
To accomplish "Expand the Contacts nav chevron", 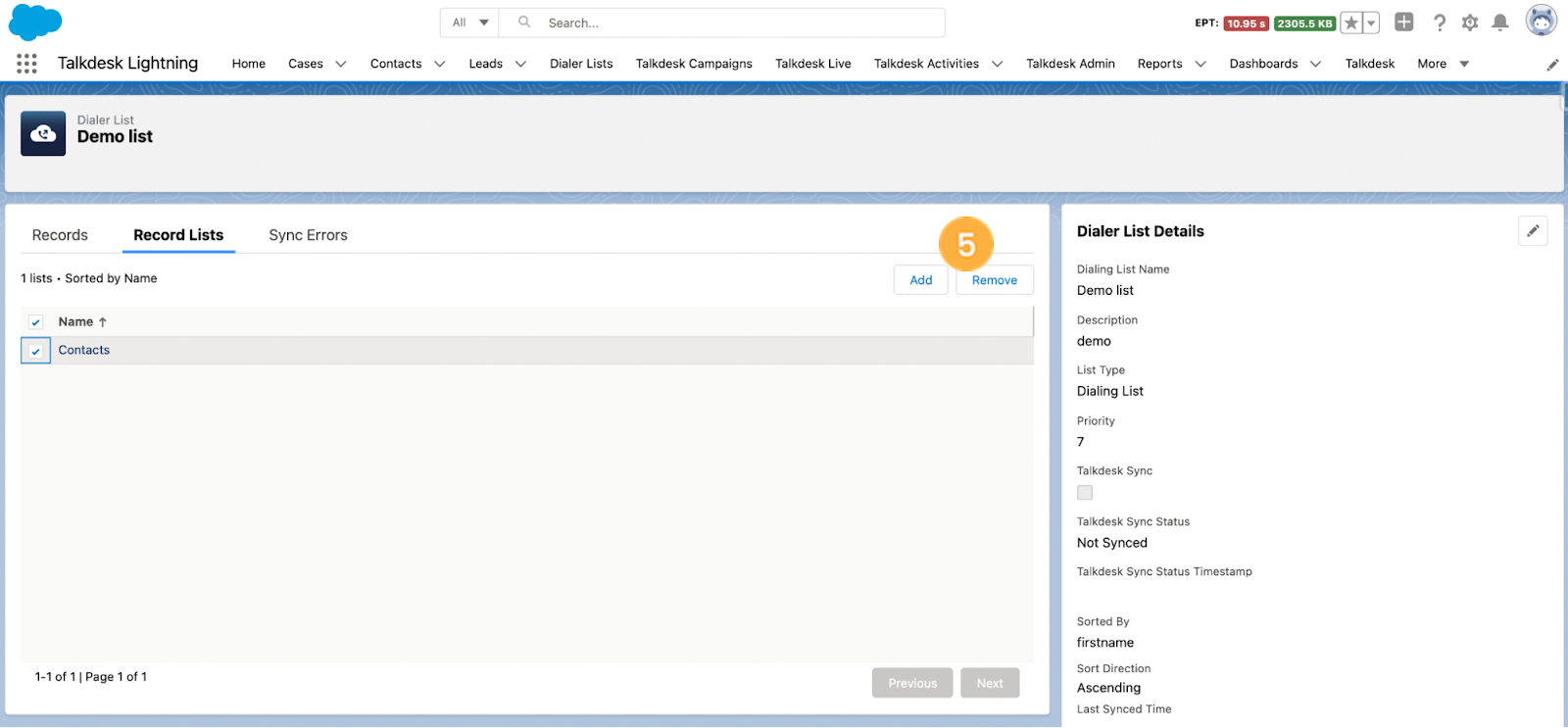I will (439, 65).
